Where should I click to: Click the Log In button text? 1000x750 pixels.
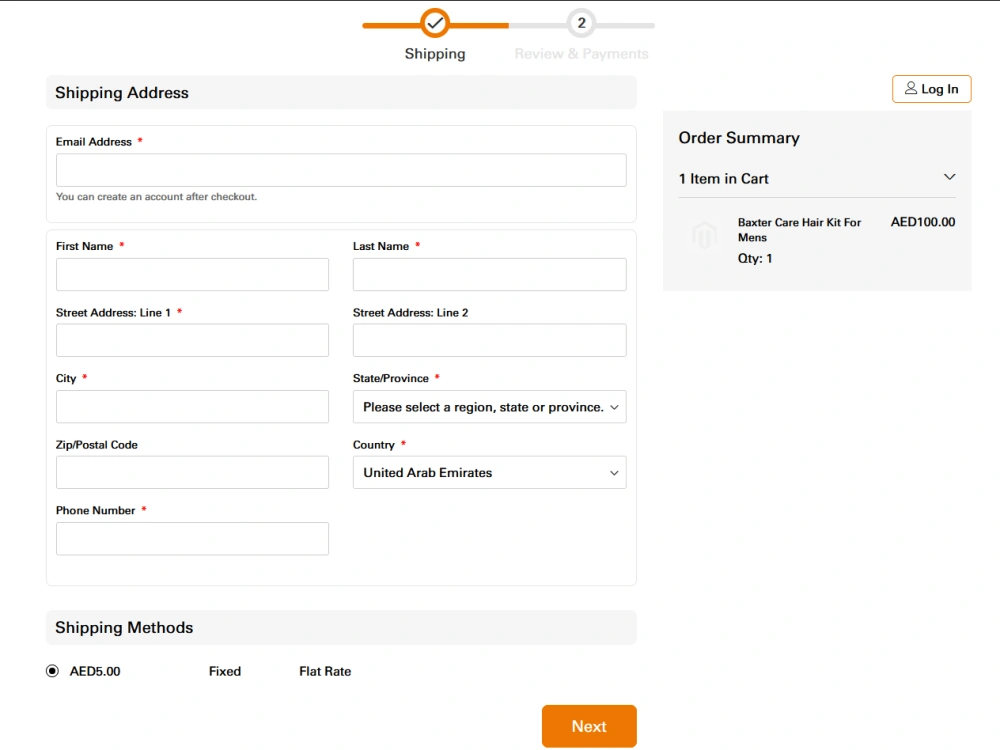(x=939, y=89)
